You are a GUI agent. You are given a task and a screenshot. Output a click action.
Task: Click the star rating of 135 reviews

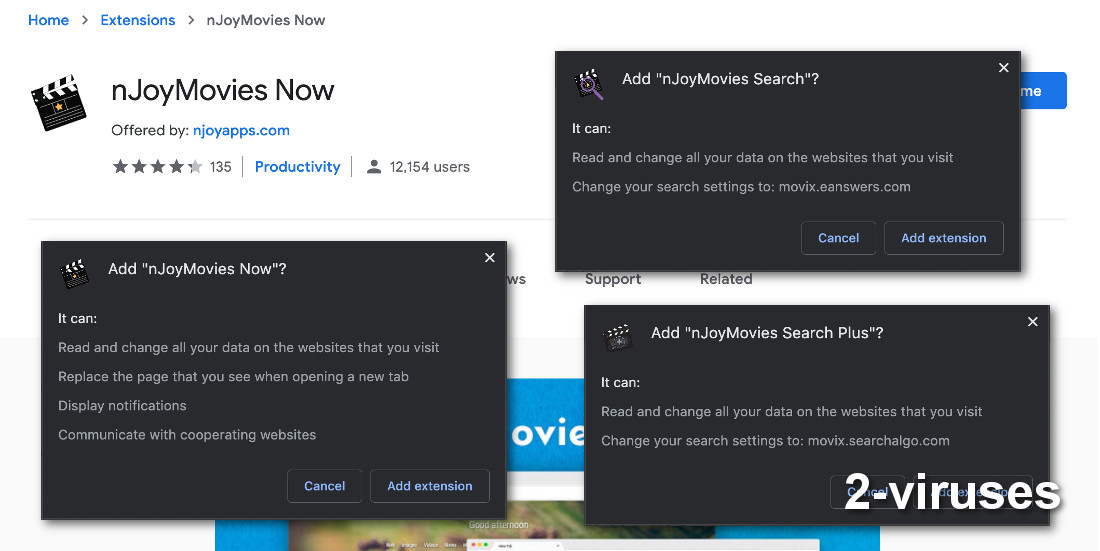158,166
